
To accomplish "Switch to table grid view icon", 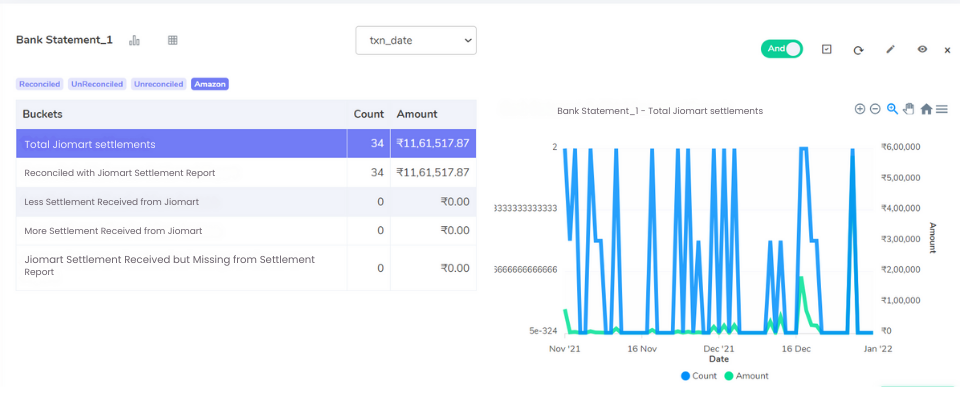I will [x=173, y=40].
